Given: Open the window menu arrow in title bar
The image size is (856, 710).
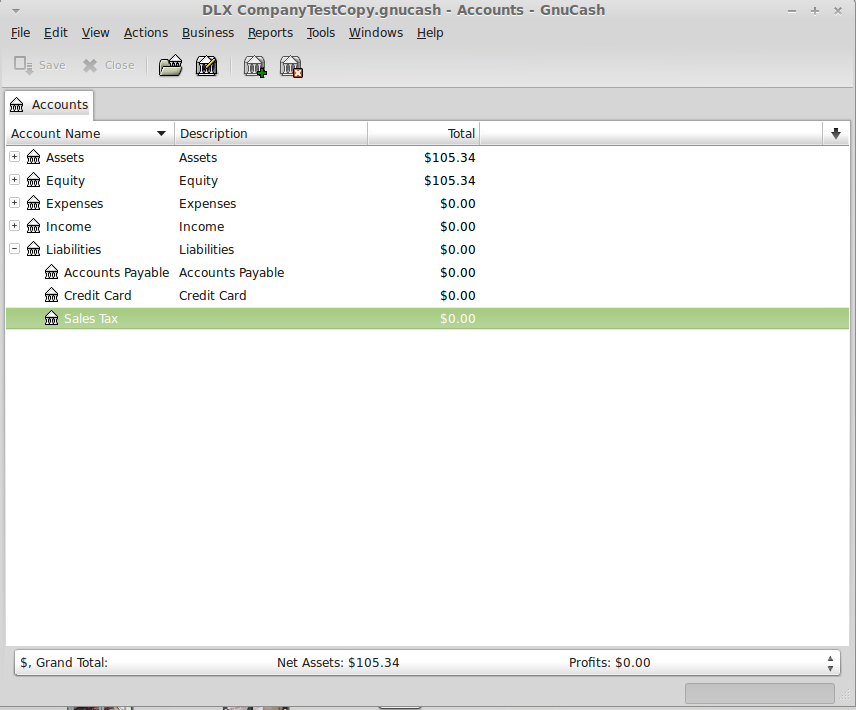Looking at the screenshot, I should coord(16,11).
